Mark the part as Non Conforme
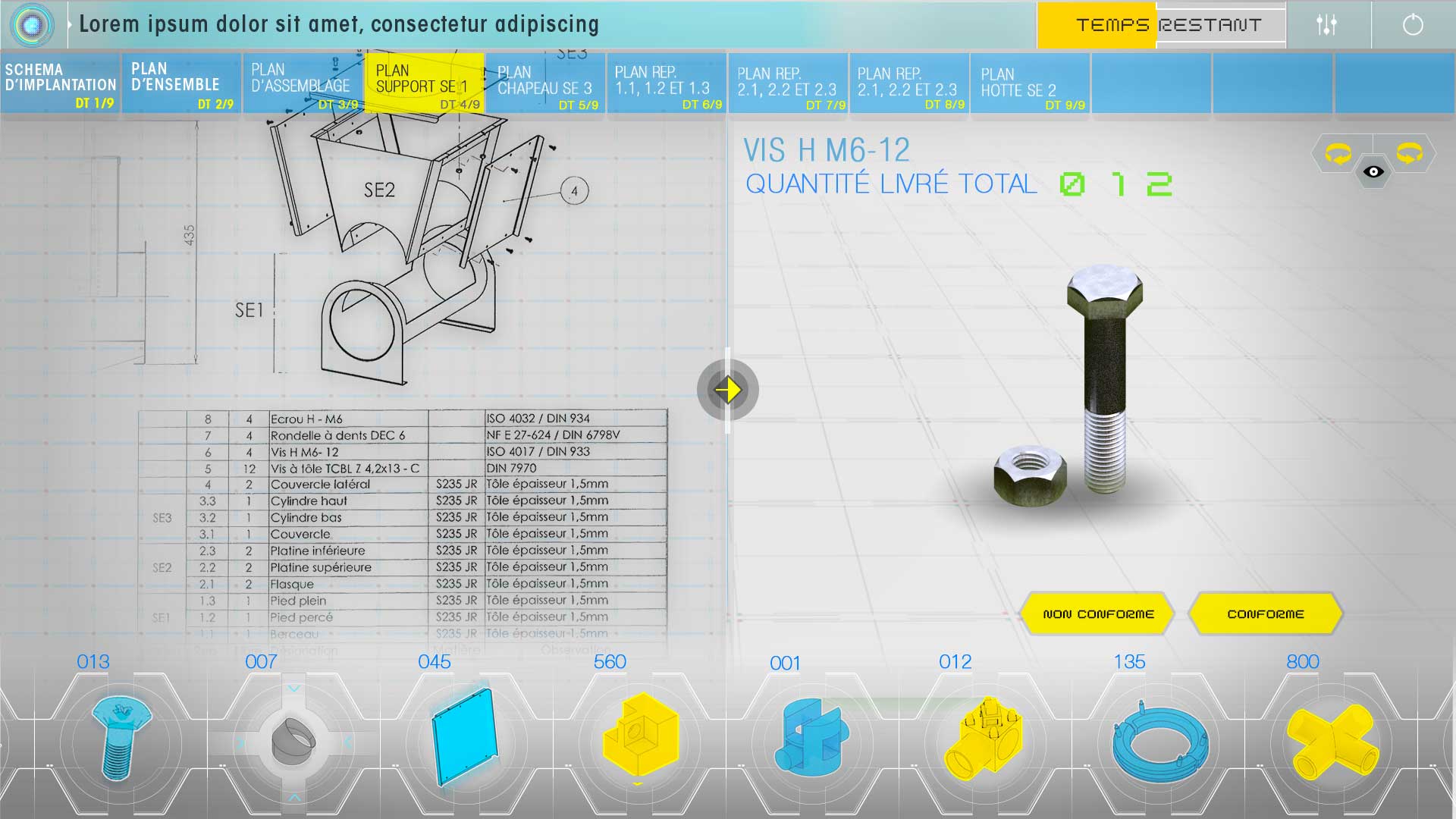Viewport: 1456px width, 819px height. pos(1098,613)
